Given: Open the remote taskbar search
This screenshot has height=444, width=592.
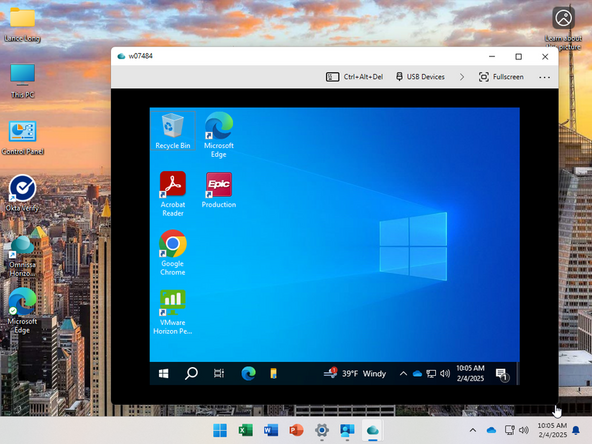Looking at the screenshot, I should click(x=191, y=374).
